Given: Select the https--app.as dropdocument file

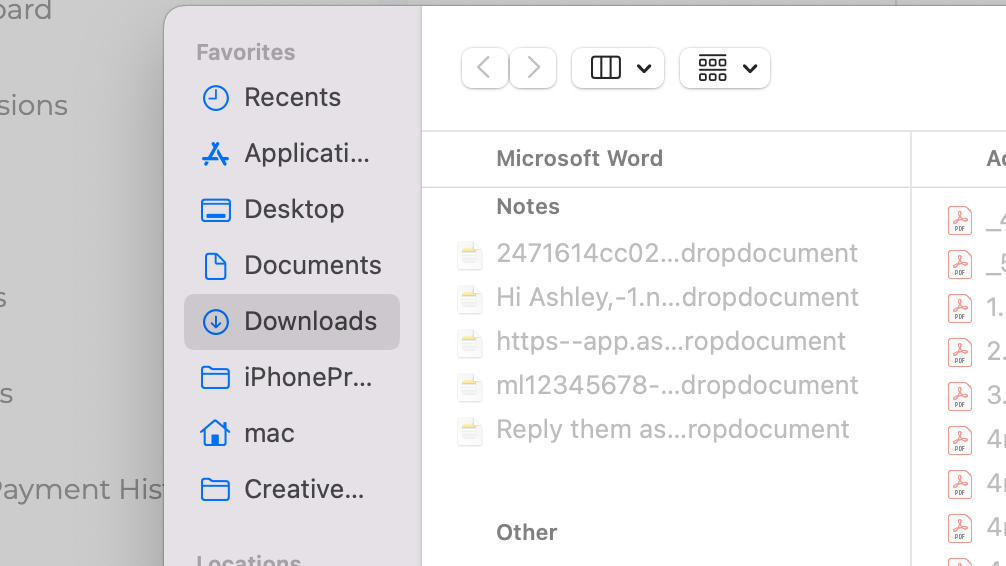Looking at the screenshot, I should [670, 341].
